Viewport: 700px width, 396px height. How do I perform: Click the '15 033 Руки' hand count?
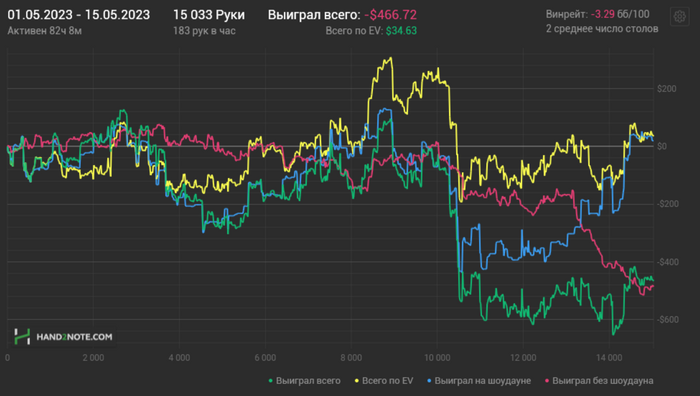click(209, 15)
